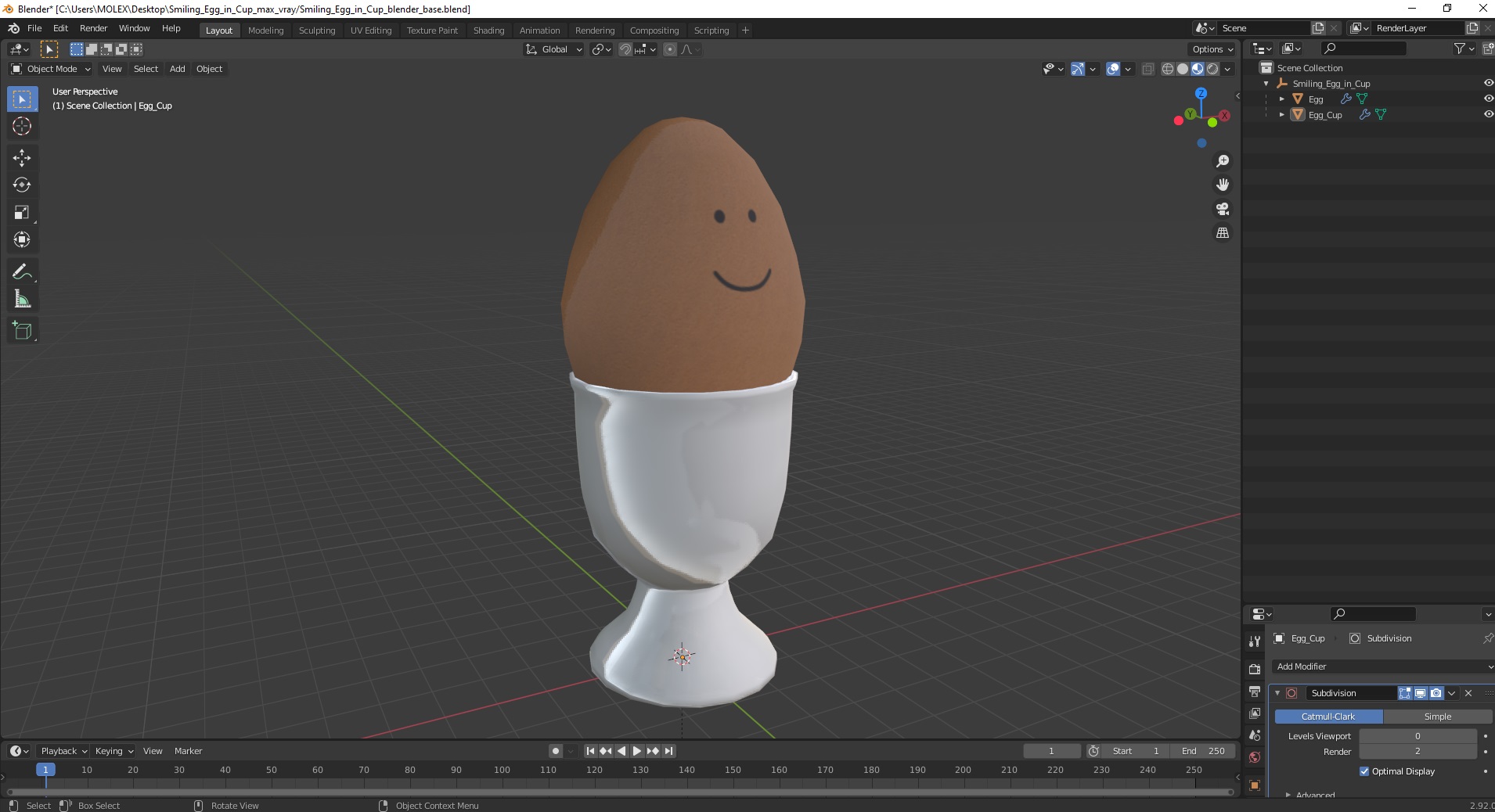Click the pan view hand icon

1223,185
